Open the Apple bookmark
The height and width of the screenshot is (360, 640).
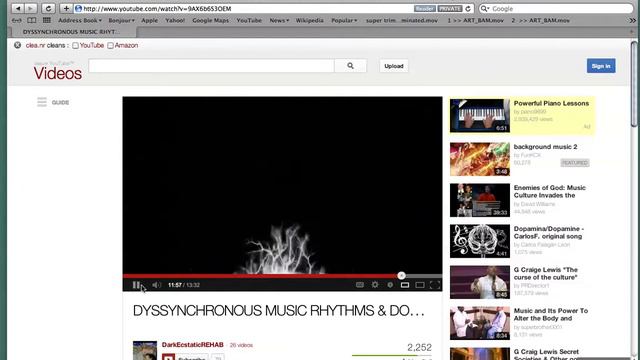(149, 20)
